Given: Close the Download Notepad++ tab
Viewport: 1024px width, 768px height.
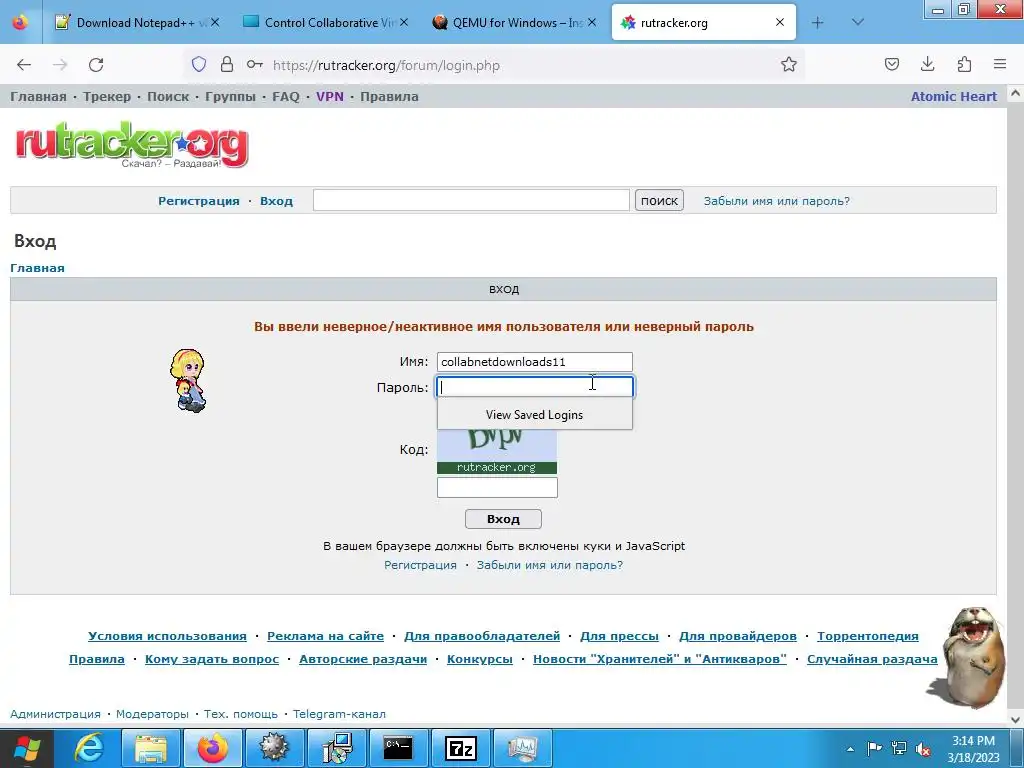Looking at the screenshot, I should click(x=215, y=22).
